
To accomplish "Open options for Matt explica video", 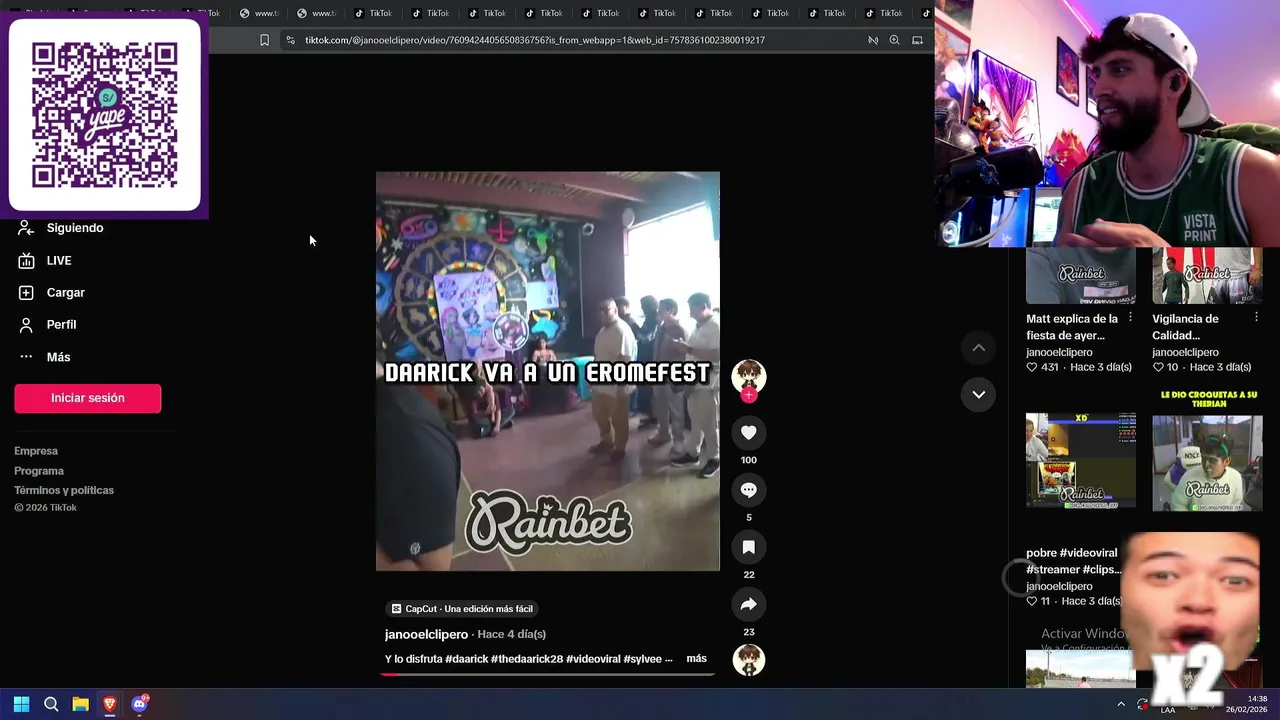I will point(1130,317).
